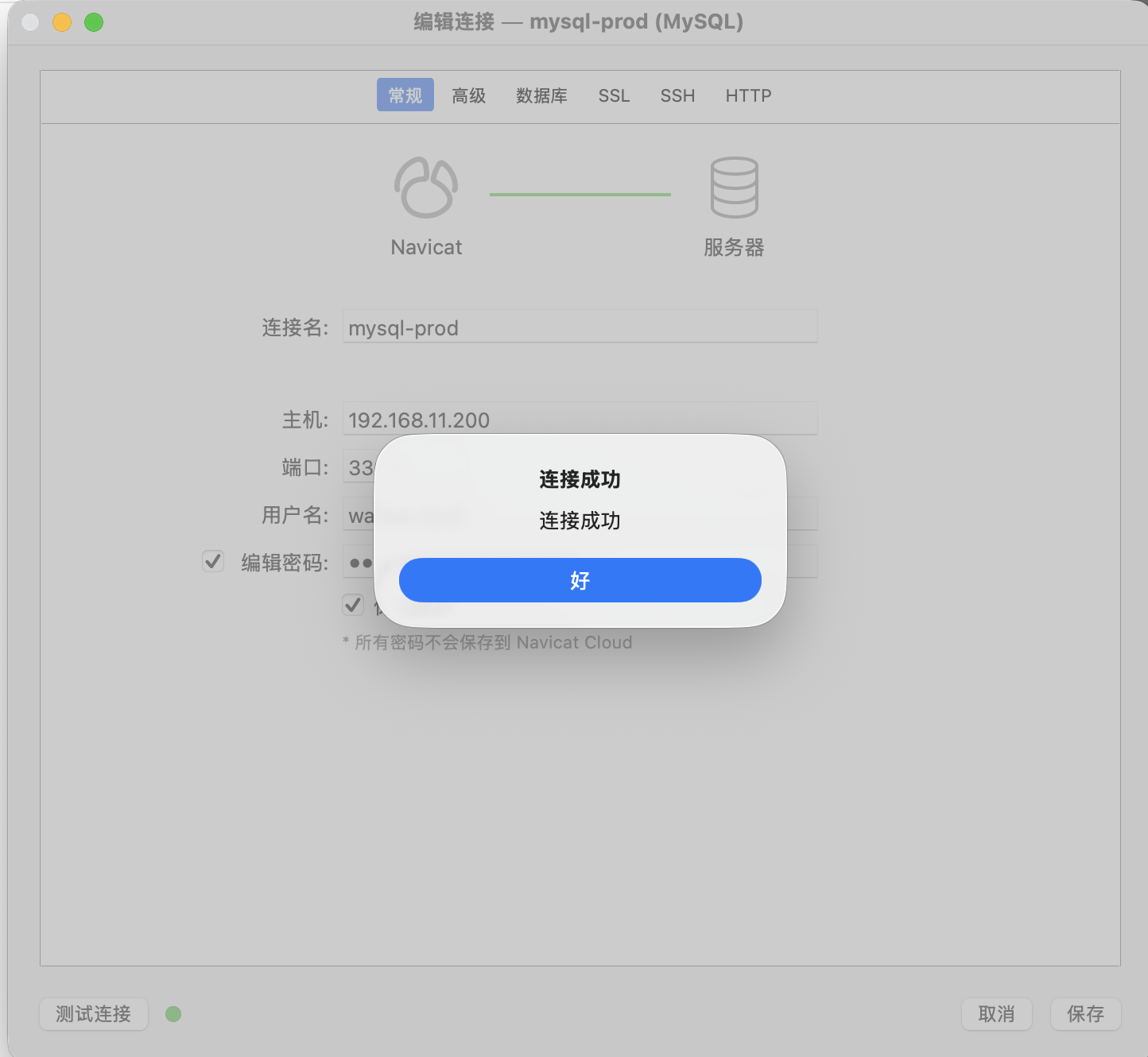
Task: Click the 取消 button
Action: 996,1014
